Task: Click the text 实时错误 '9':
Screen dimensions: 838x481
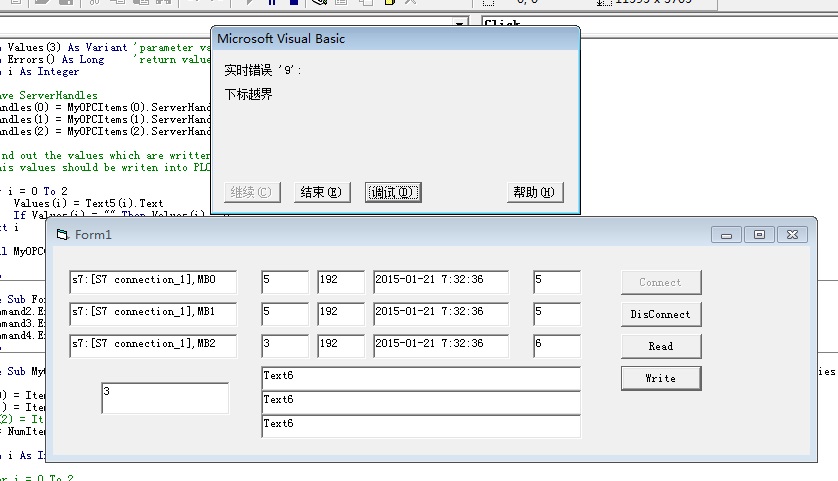Action: pyautogui.click(x=262, y=70)
